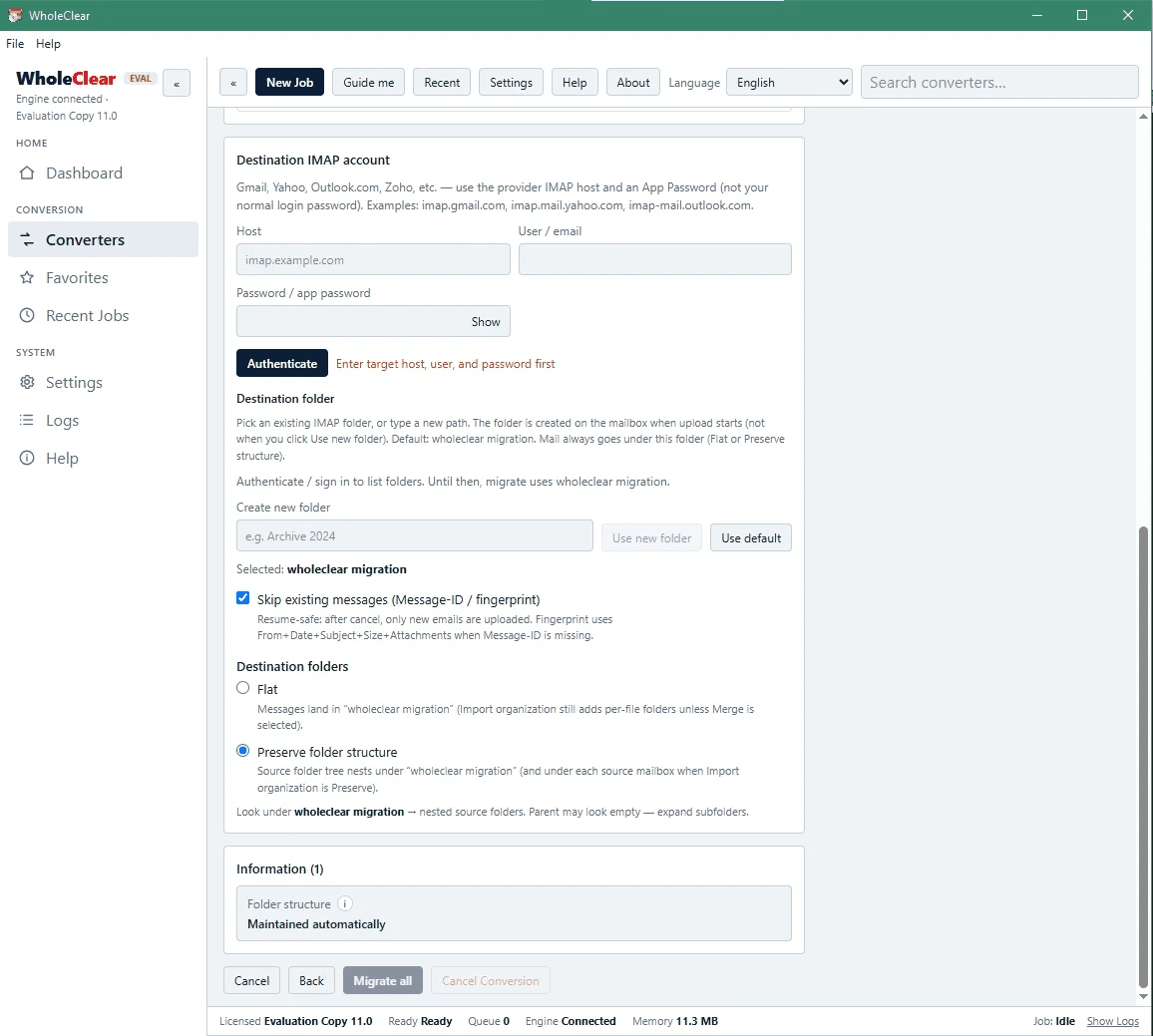Click the Settings gear icon in sidebar
Screen dimensions: 1153x1036
[x=27, y=382]
